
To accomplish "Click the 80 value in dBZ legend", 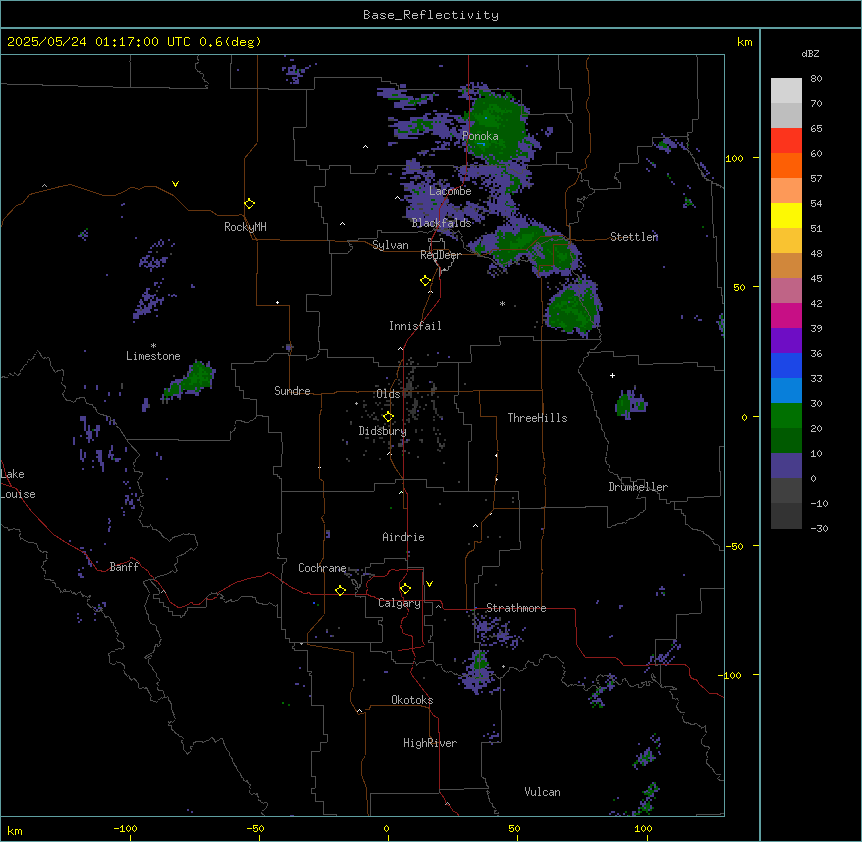I will point(816,79).
